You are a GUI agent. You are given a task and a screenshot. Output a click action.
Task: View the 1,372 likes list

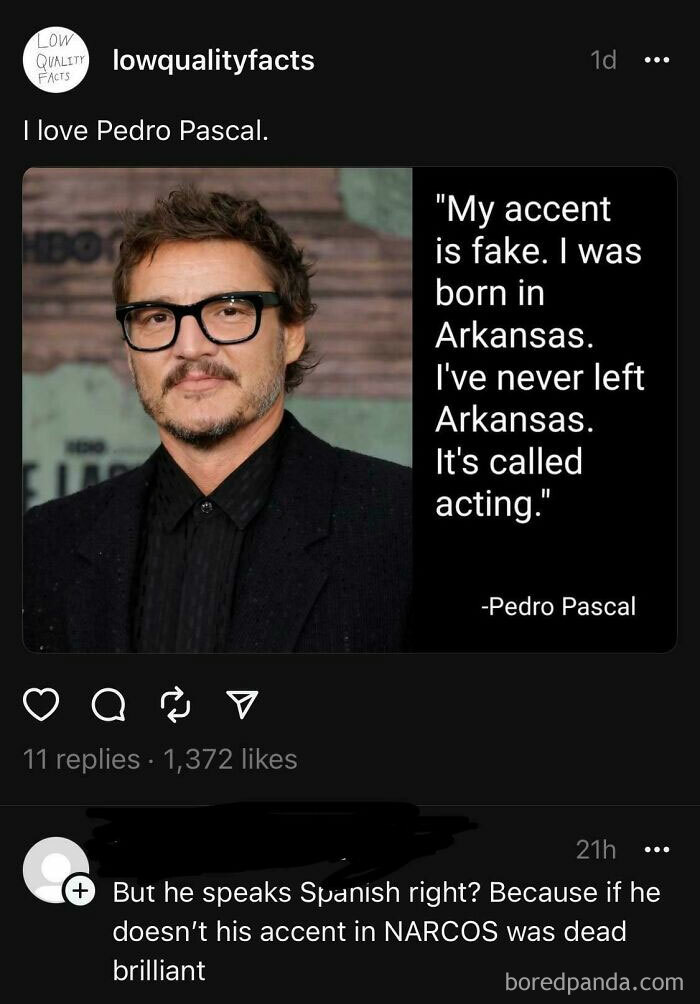231,759
